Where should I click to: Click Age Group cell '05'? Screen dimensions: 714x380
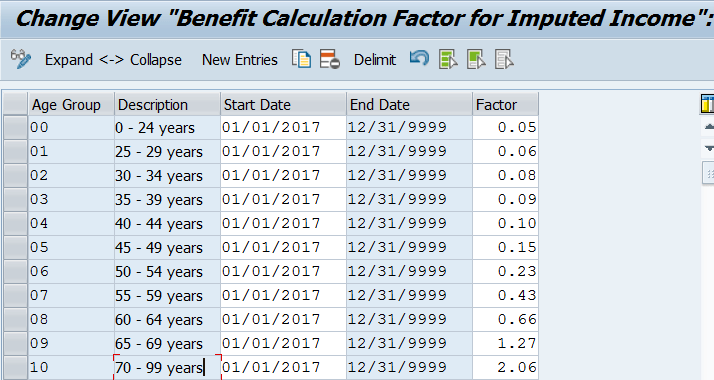[71, 248]
